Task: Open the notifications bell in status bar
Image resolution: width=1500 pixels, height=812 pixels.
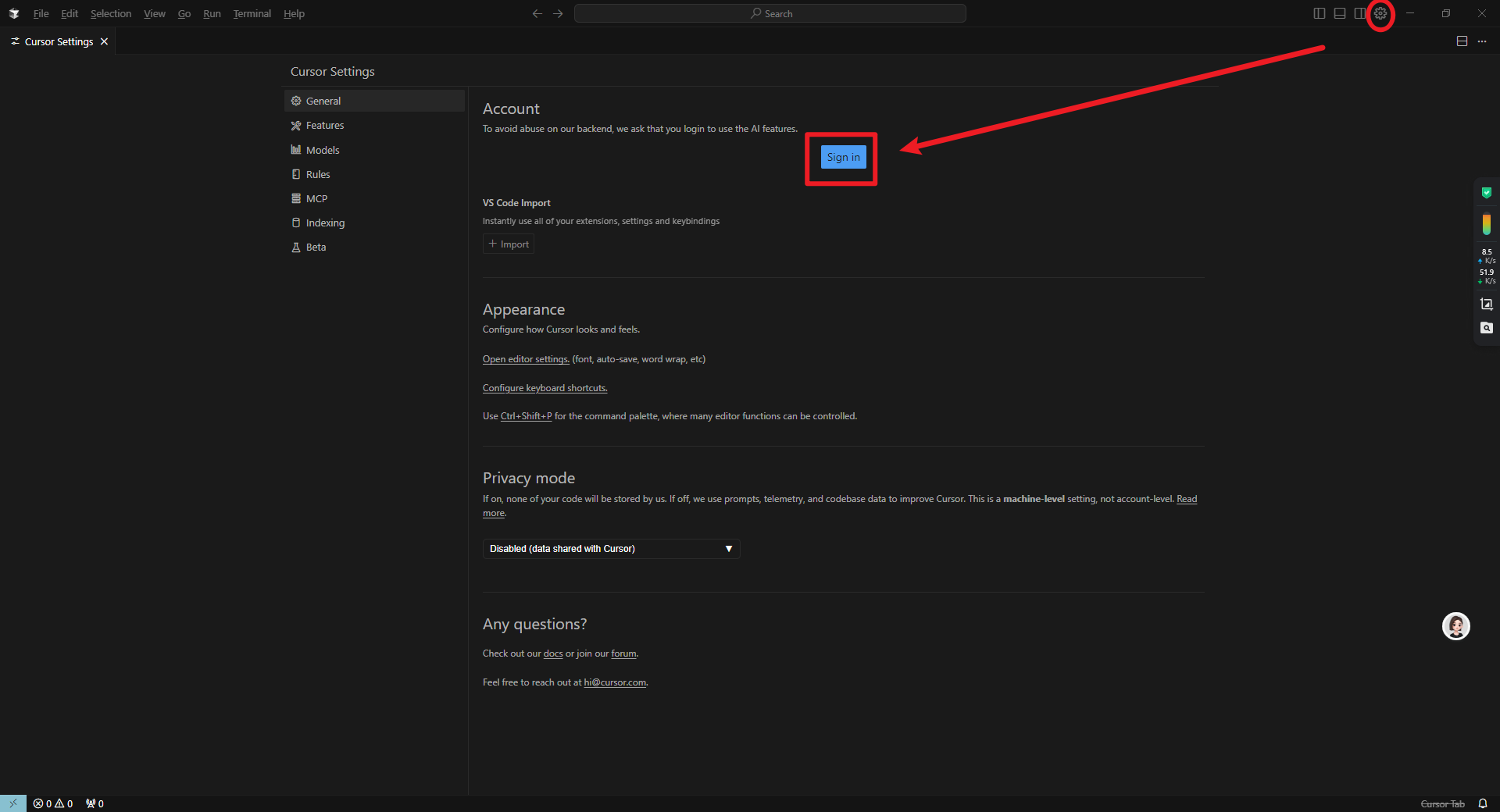Action: [1482, 803]
